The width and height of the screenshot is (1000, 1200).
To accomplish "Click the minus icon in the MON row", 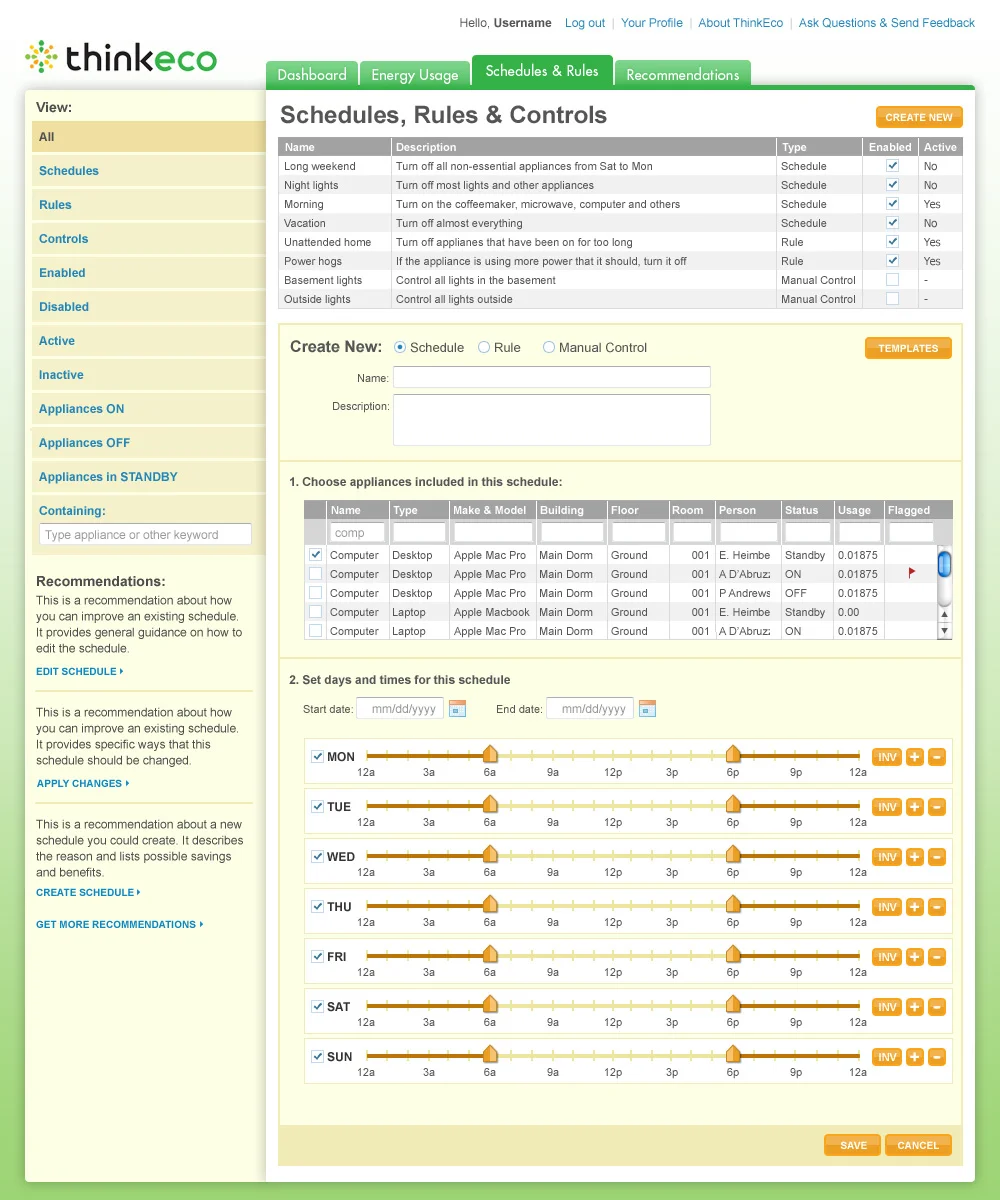I will [x=937, y=757].
